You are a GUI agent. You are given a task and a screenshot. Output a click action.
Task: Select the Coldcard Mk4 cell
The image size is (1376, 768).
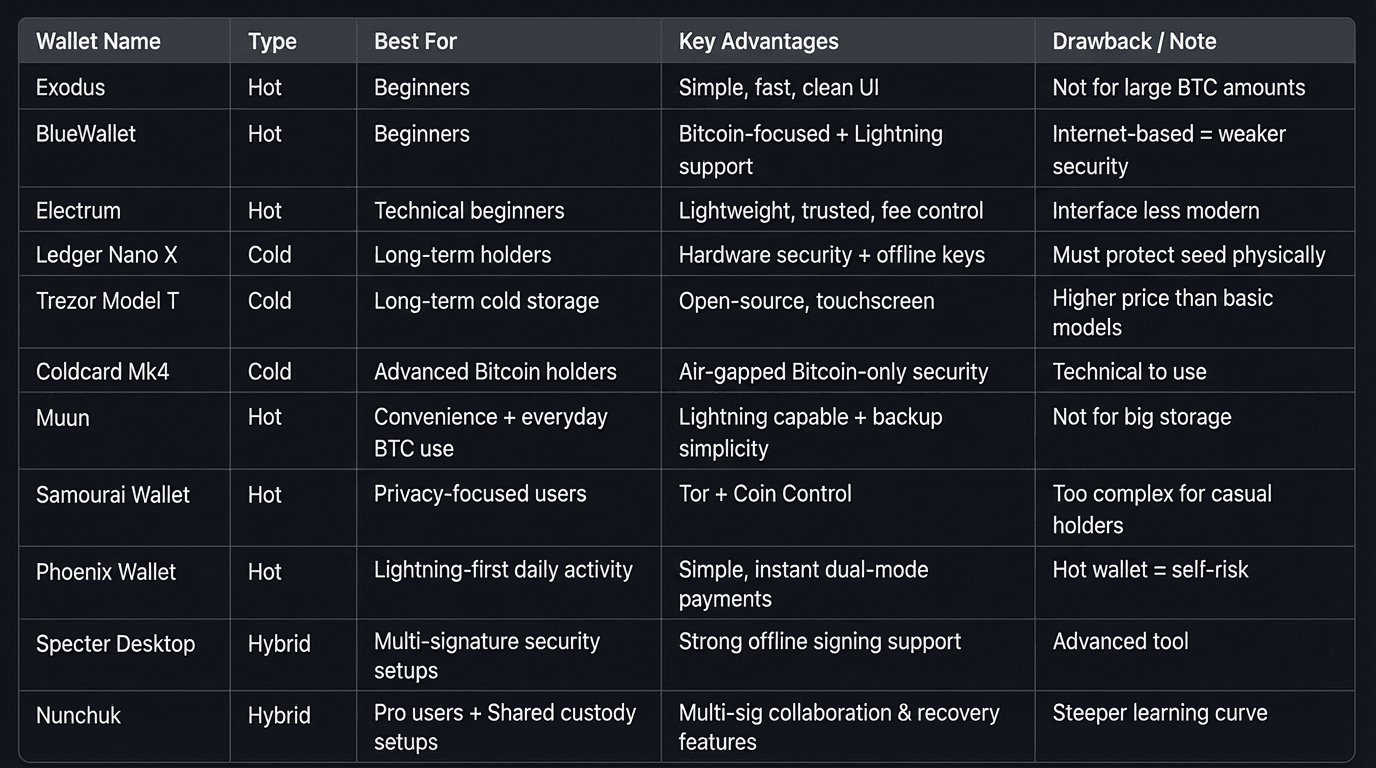coord(102,372)
